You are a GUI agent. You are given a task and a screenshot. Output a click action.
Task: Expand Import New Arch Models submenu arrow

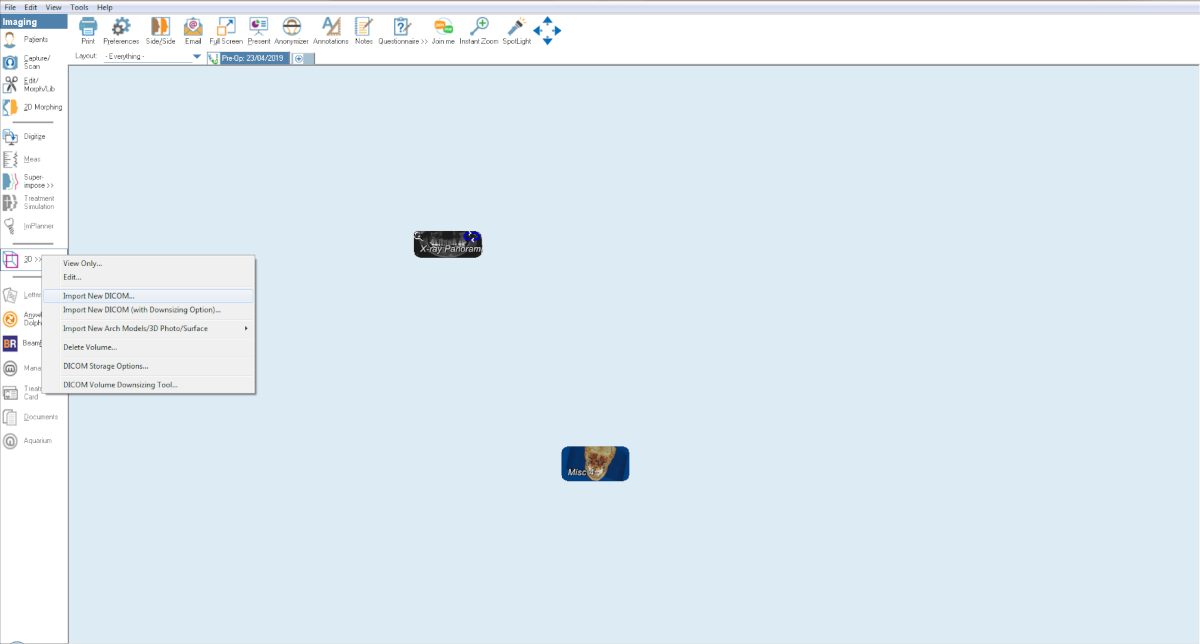tap(246, 328)
